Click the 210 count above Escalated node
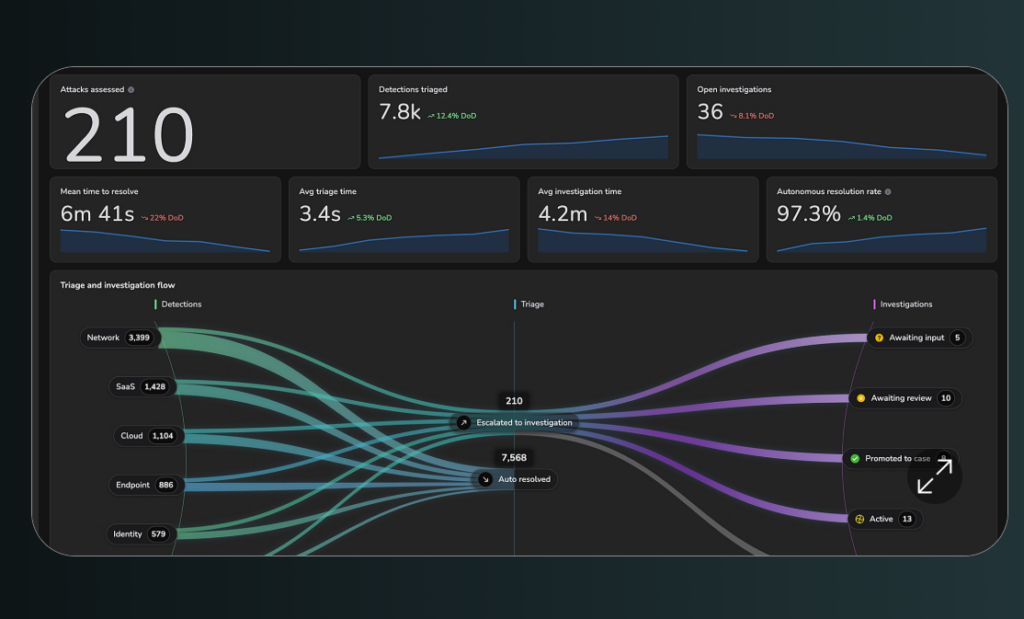 514,401
